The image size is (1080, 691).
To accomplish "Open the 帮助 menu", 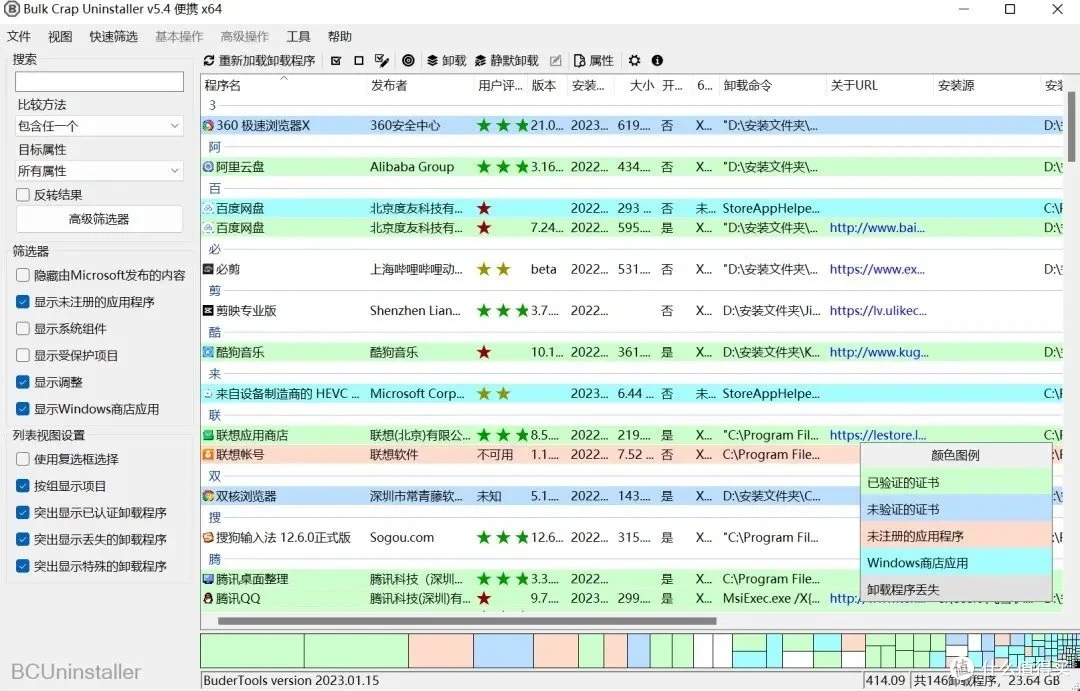I will [340, 37].
